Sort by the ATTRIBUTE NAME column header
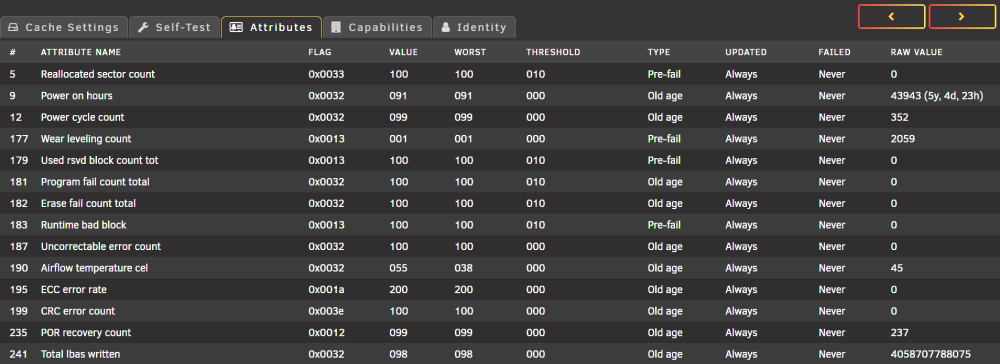 [81, 52]
